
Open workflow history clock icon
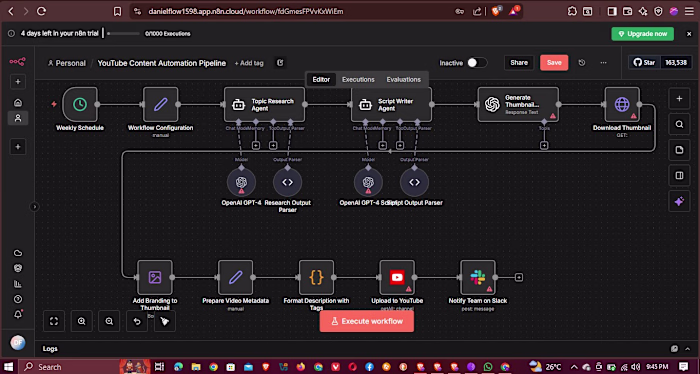(x=582, y=63)
